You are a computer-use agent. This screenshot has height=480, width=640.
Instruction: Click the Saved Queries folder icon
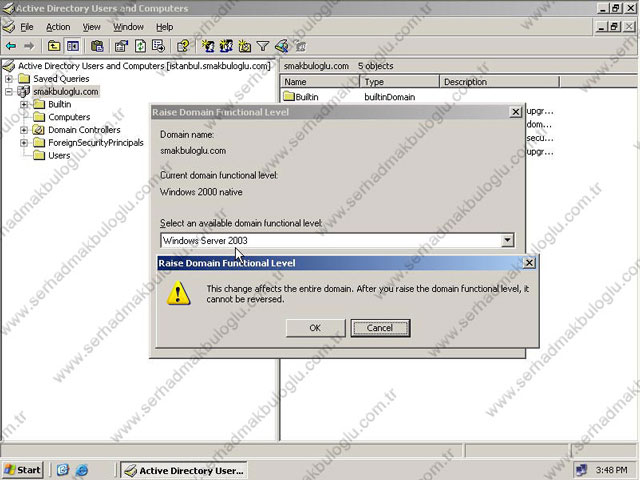coord(24,78)
